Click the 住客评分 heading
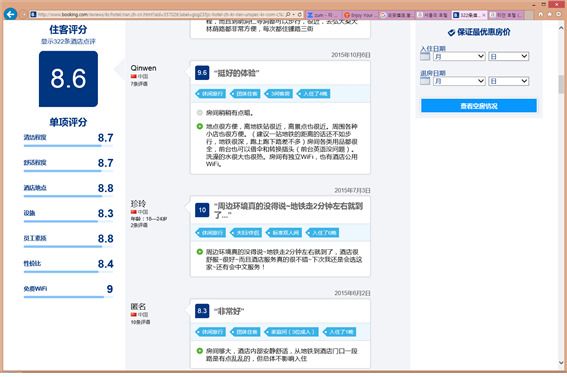 pos(68,30)
